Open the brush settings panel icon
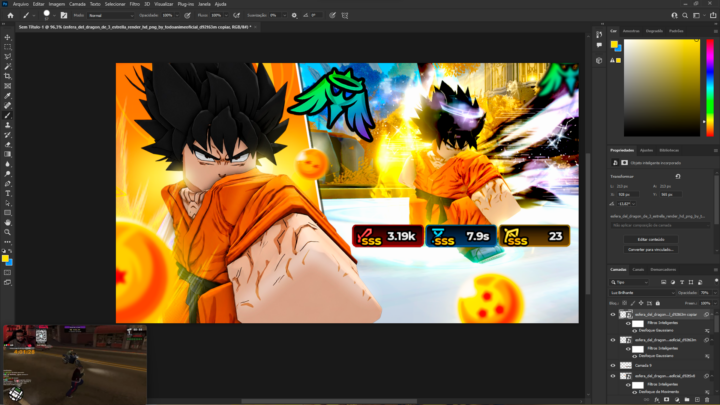Viewport: 720px width, 405px height. coord(64,15)
